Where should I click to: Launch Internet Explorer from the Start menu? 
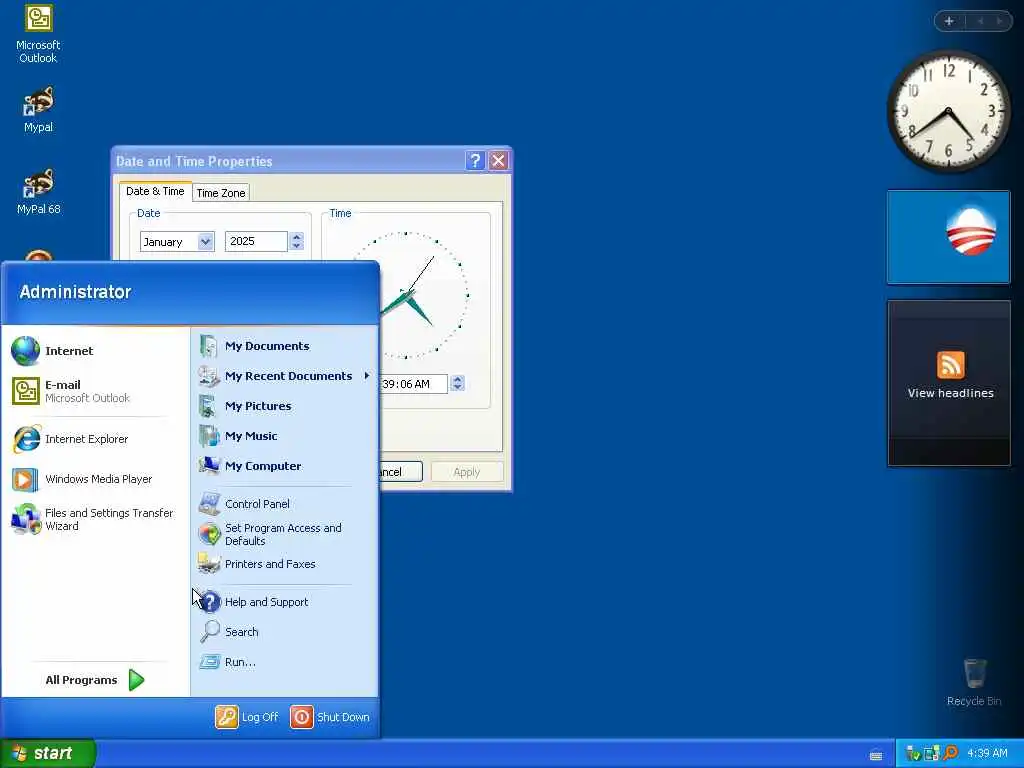click(x=95, y=439)
